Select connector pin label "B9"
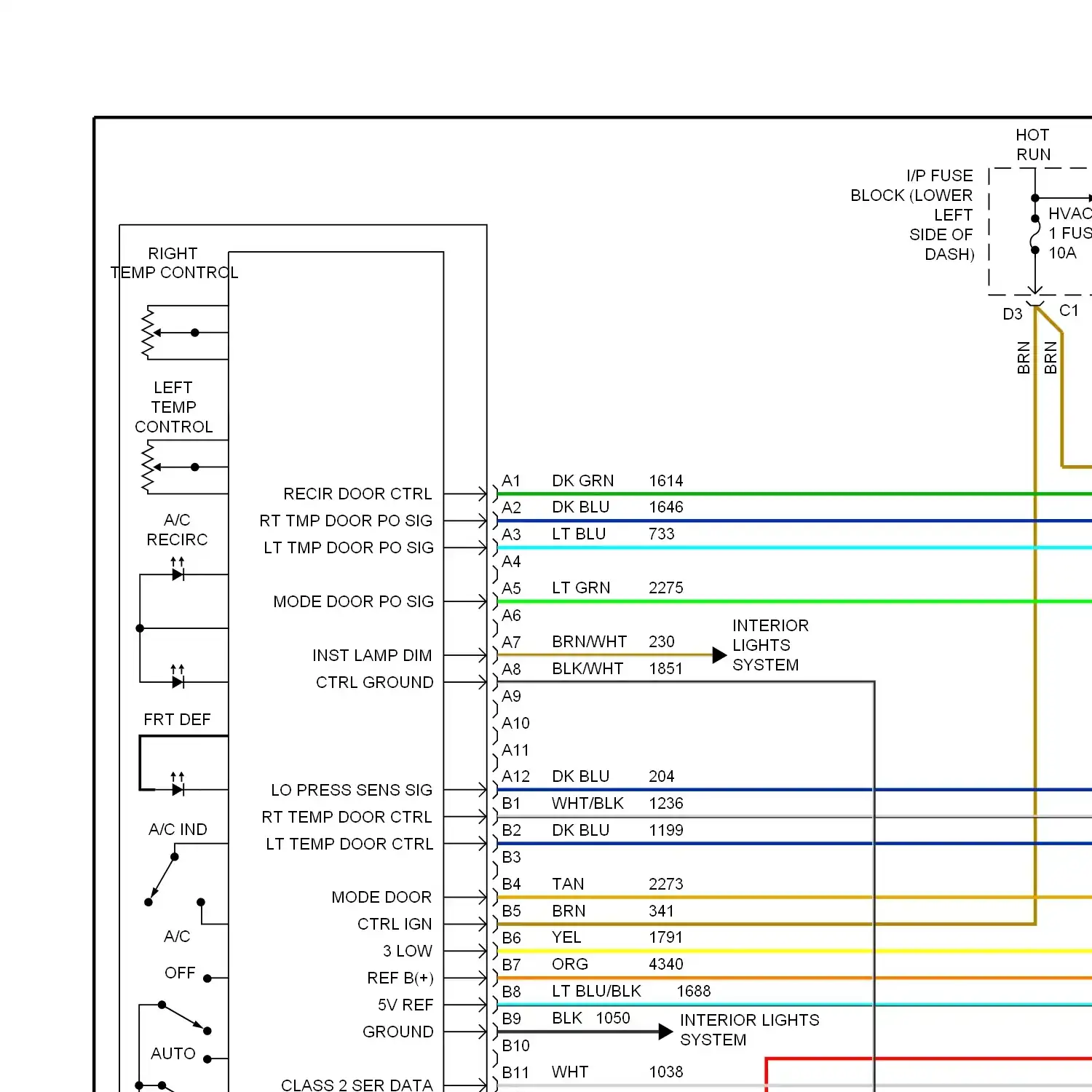 tap(511, 1018)
